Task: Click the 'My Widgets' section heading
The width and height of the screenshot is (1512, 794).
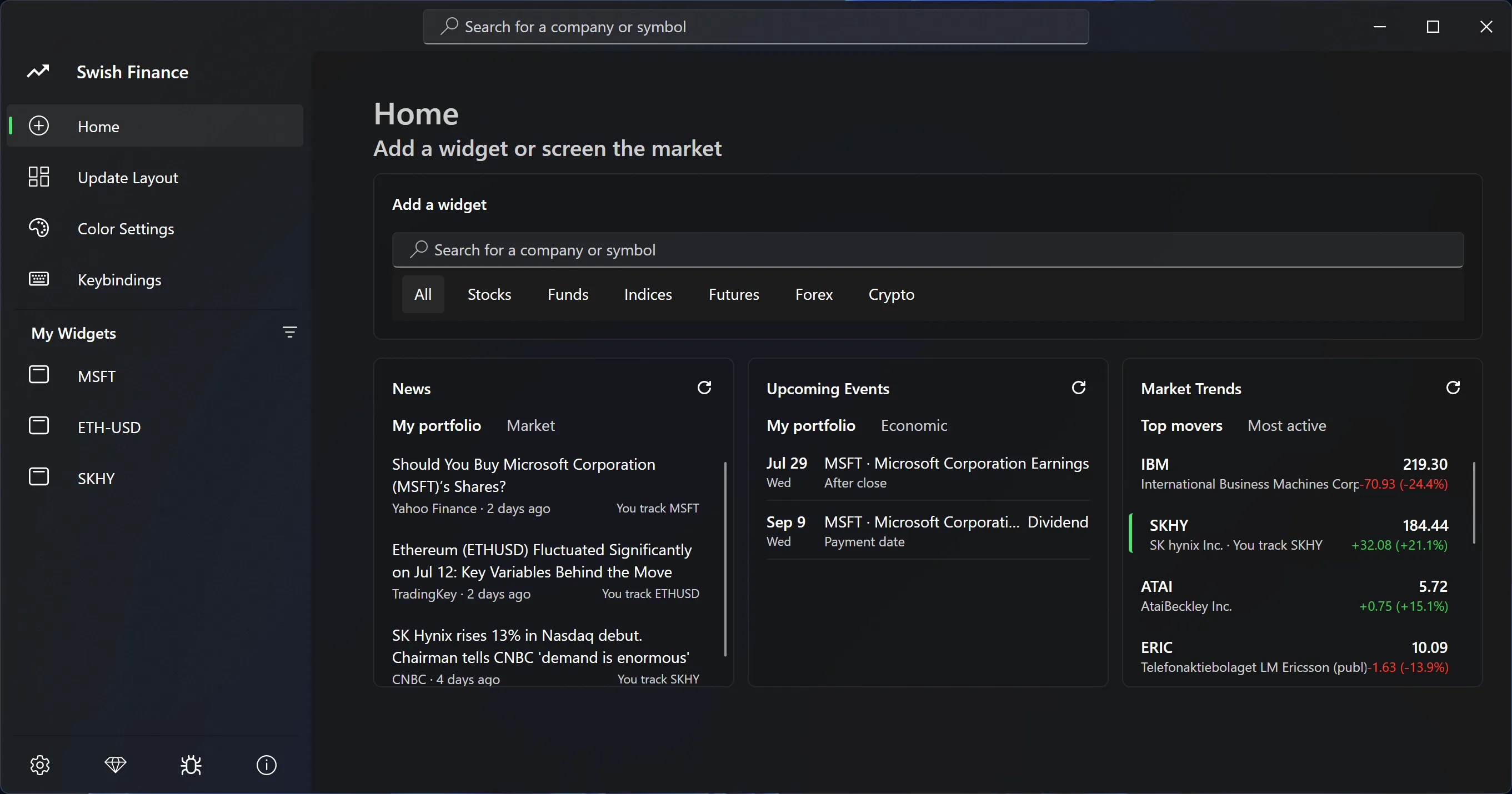Action: (74, 333)
